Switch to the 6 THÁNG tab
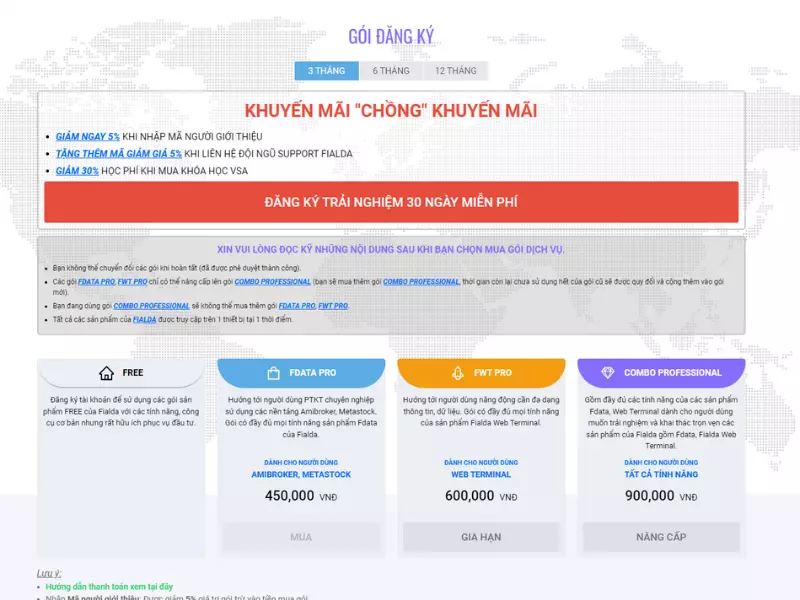This screenshot has width=800, height=600. click(391, 71)
